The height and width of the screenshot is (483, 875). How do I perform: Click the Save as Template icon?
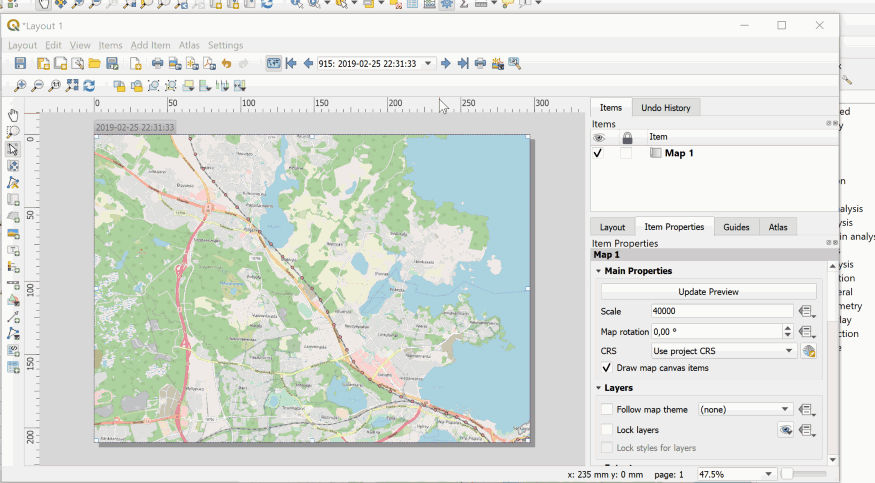112,64
